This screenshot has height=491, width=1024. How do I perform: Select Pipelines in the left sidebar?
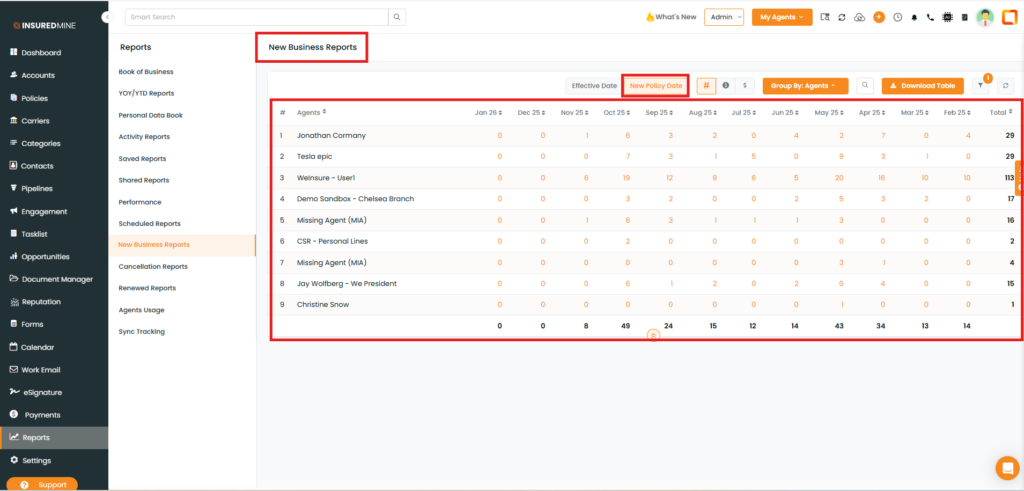37,188
